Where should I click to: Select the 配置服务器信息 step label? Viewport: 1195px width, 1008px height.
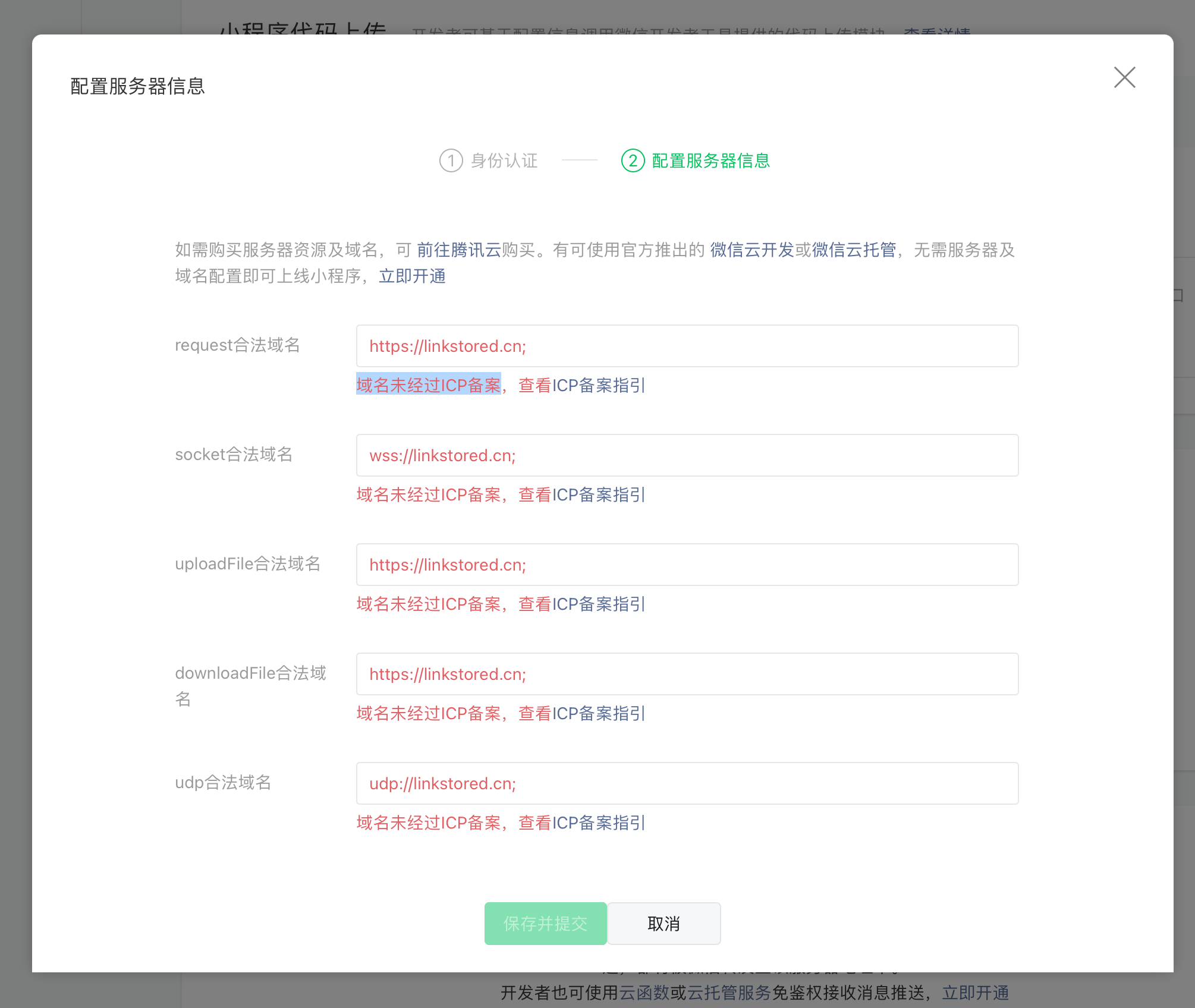click(710, 160)
